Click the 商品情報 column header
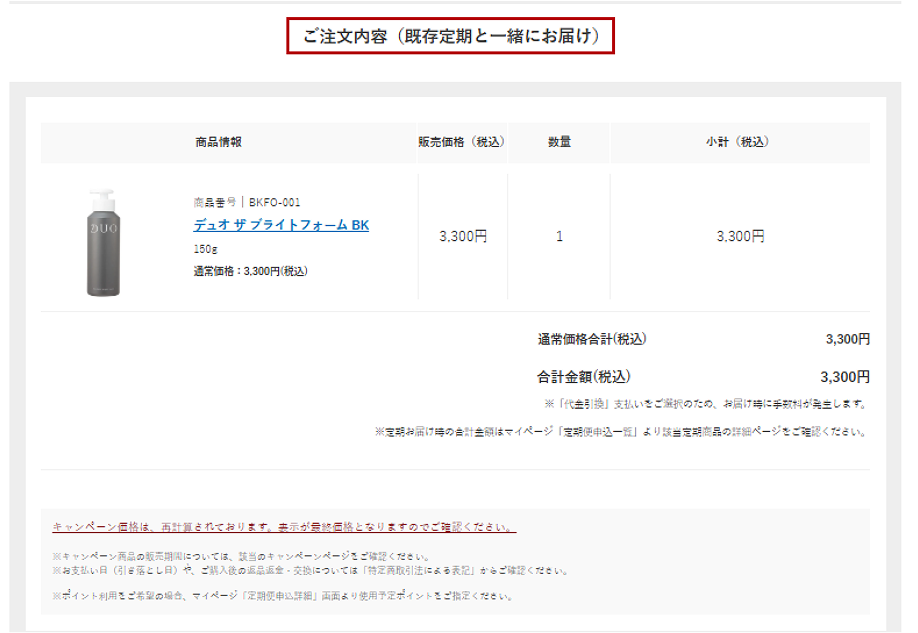918x633 pixels. pos(218,142)
